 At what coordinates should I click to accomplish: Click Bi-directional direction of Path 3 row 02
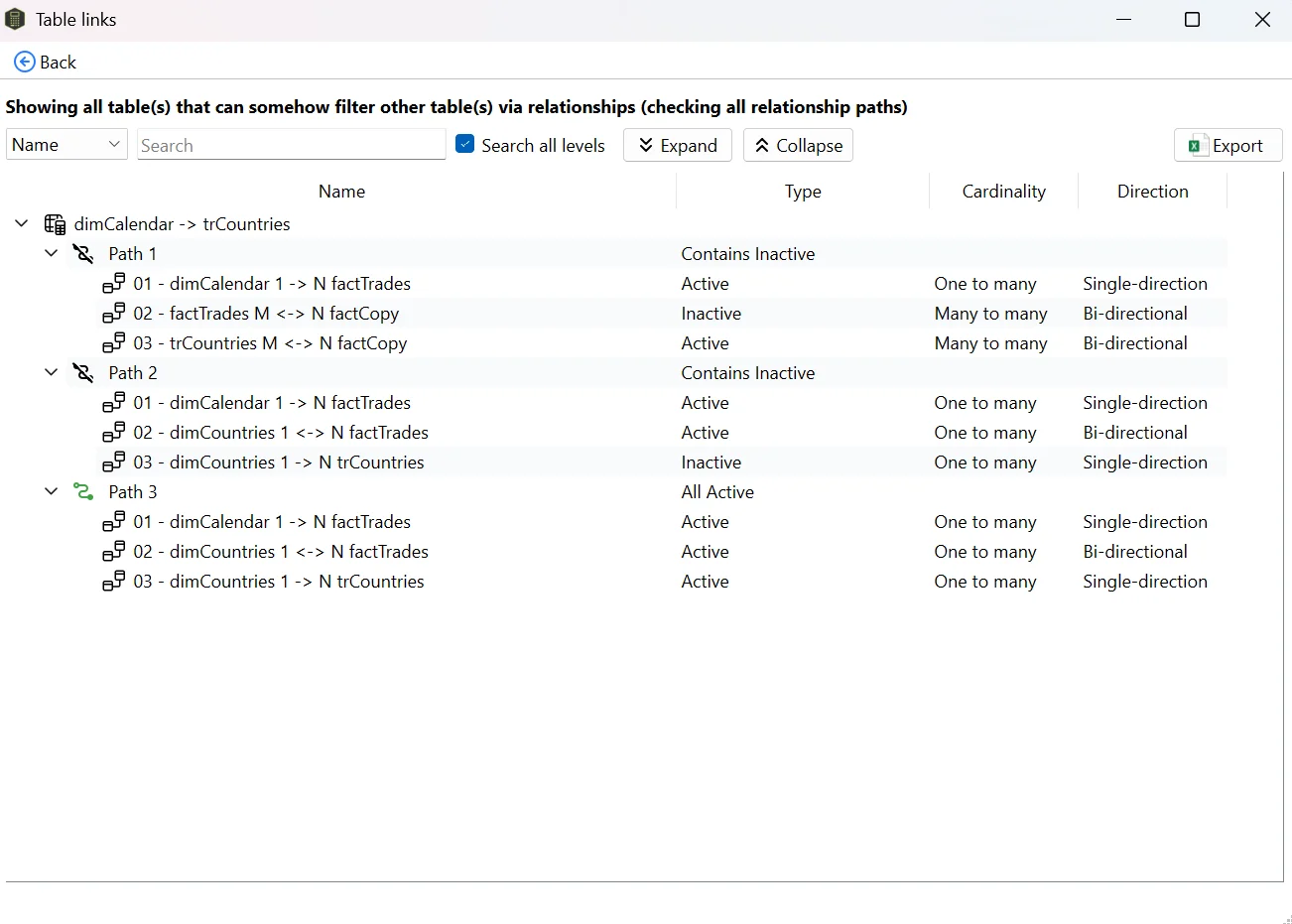click(1135, 552)
